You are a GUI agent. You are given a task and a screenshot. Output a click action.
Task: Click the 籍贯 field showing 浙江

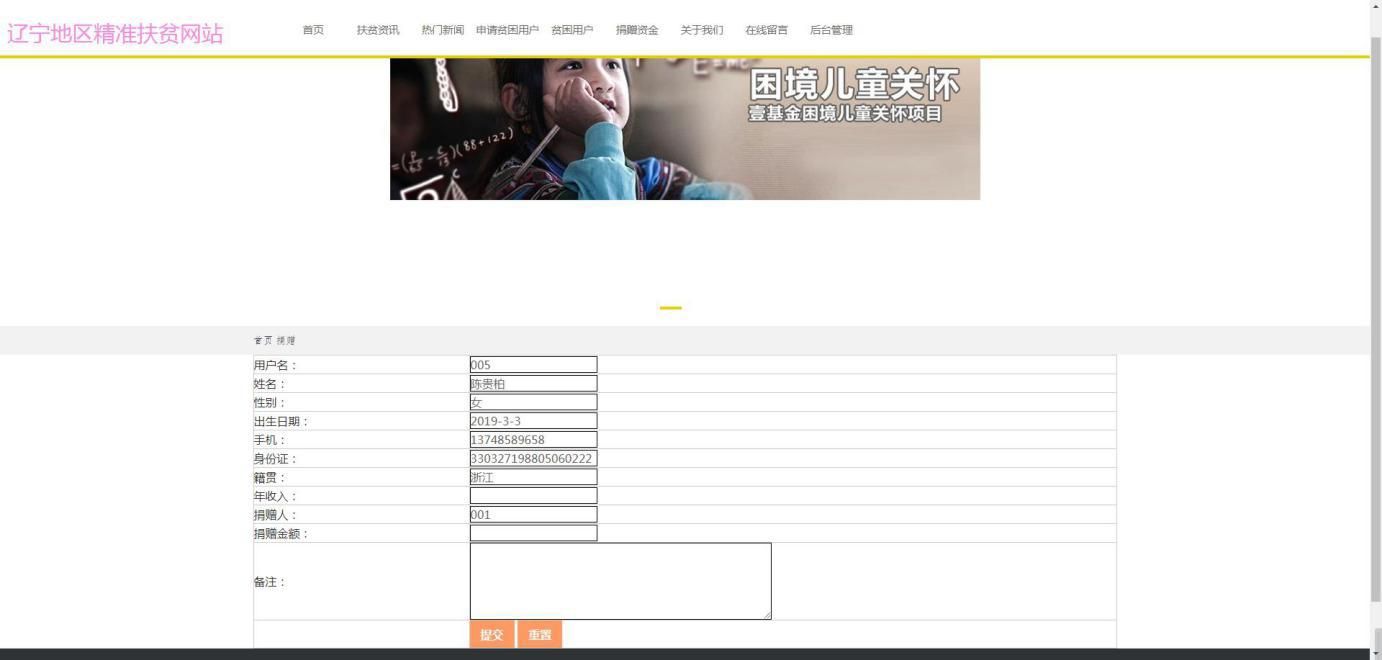coord(533,477)
